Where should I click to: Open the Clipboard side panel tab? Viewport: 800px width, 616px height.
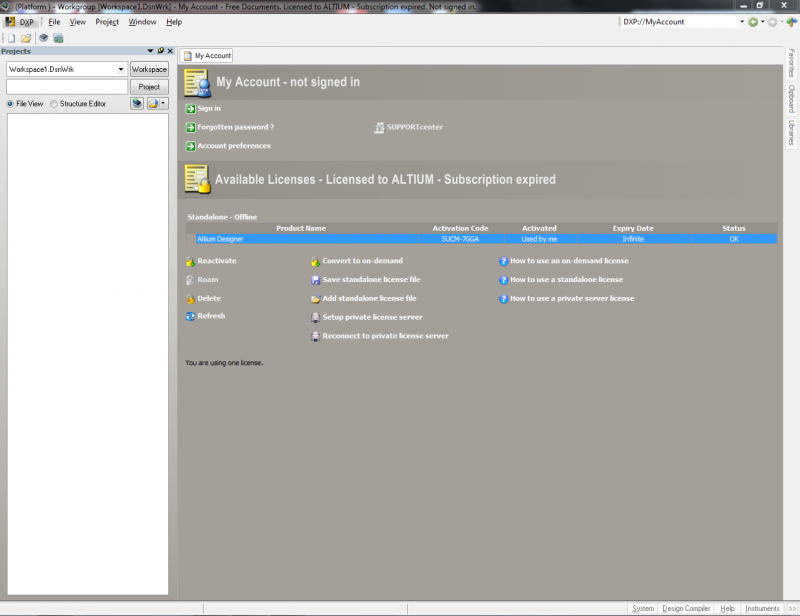click(x=791, y=98)
